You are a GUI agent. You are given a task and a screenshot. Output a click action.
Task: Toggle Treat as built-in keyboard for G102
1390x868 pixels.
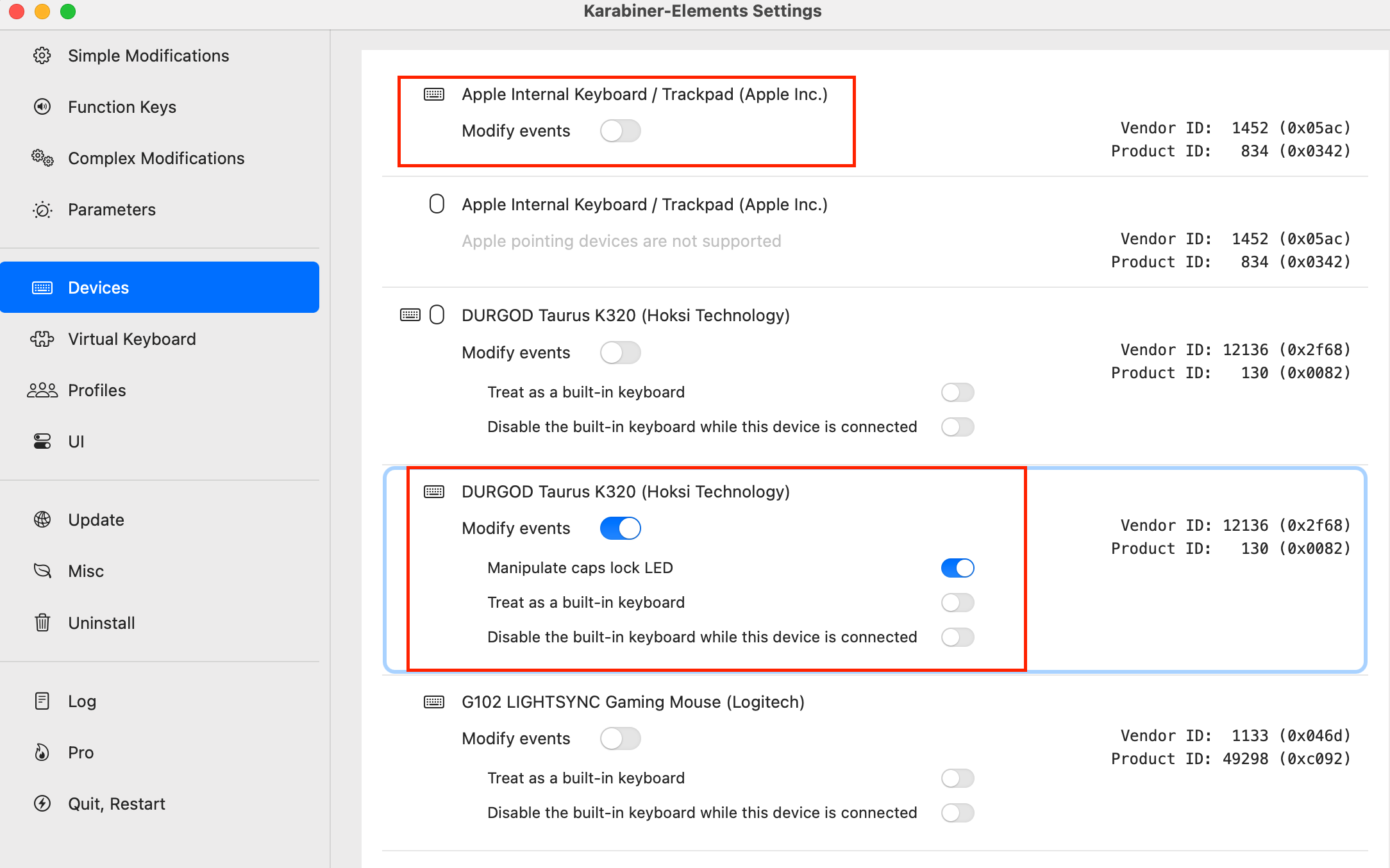pos(958,778)
